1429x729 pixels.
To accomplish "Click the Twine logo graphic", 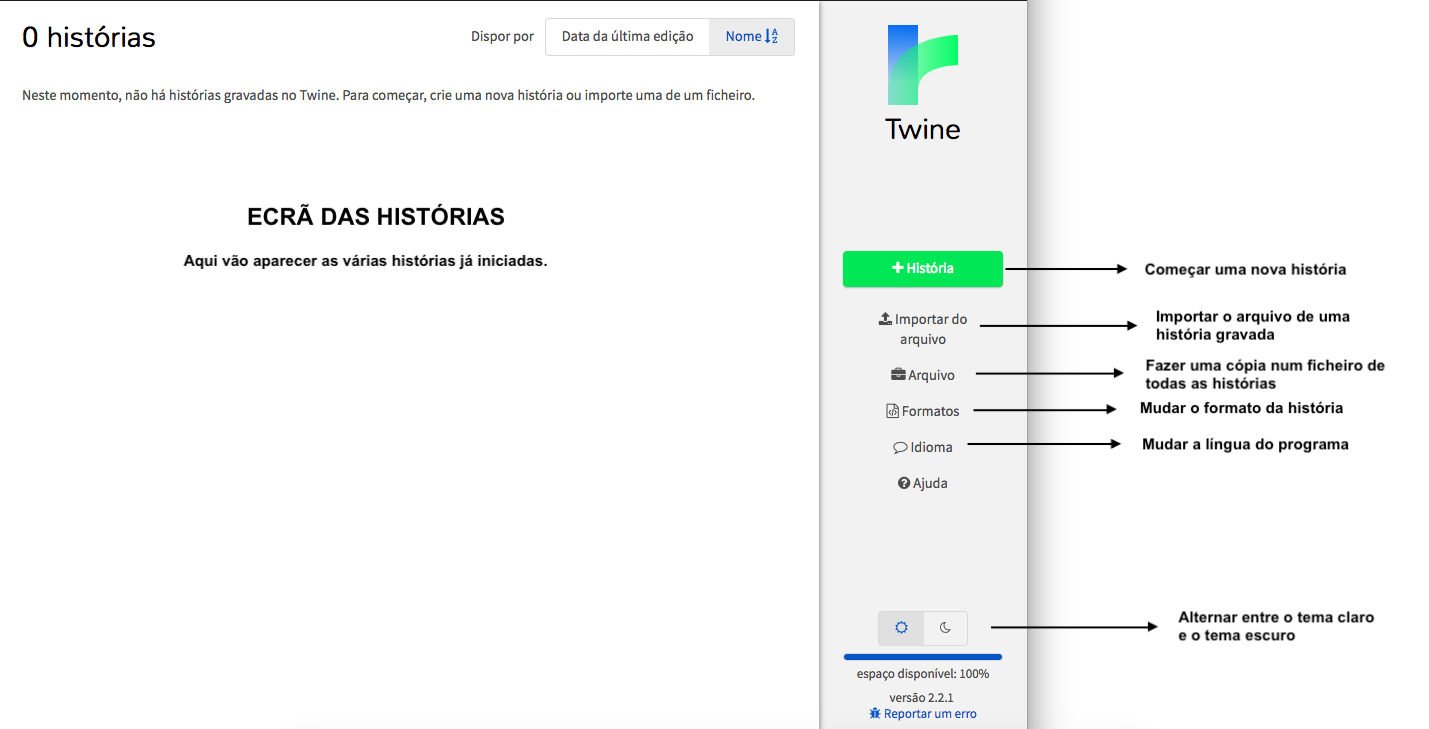I will click(922, 66).
